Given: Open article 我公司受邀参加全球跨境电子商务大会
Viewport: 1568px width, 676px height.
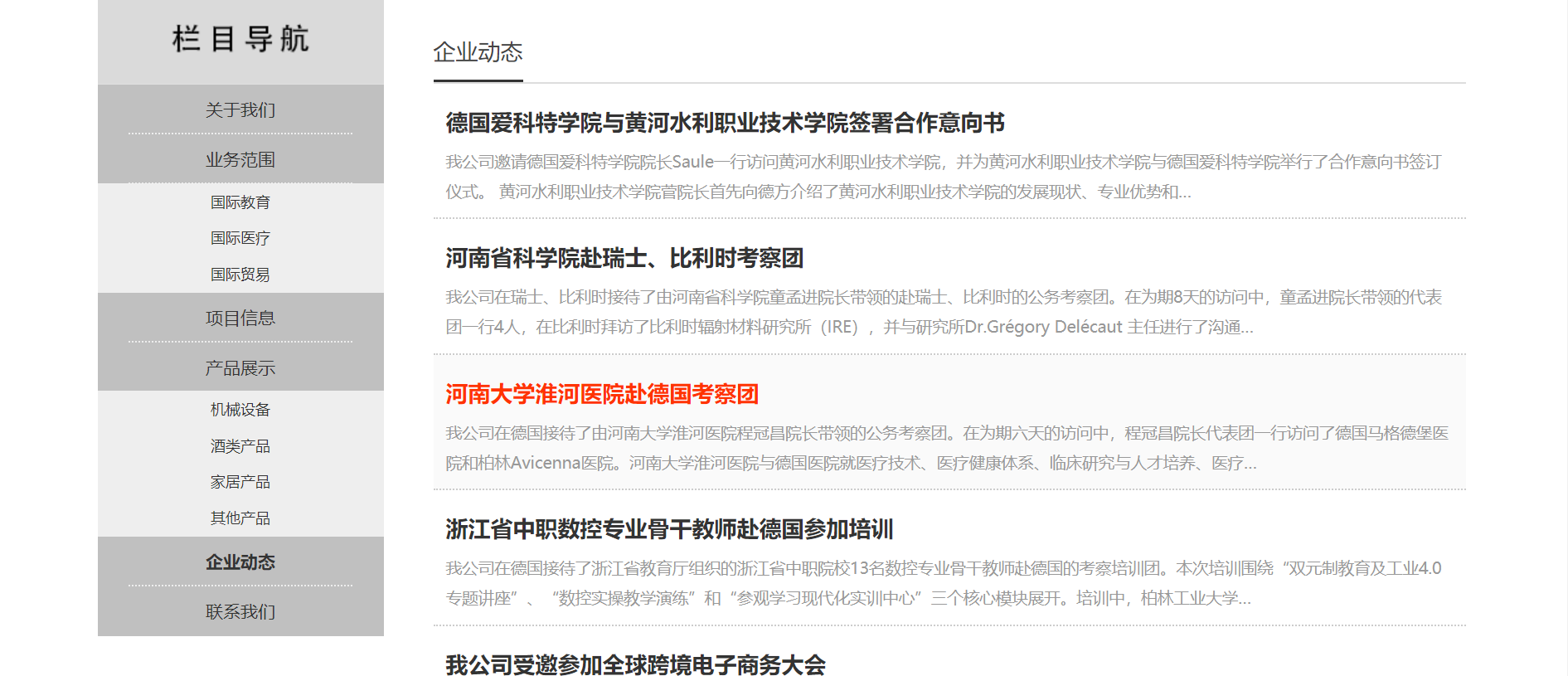Looking at the screenshot, I should point(636,664).
